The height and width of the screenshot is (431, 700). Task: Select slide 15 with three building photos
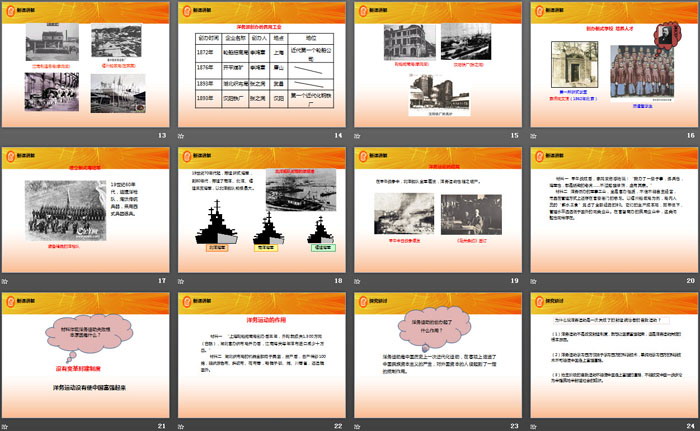438,65
